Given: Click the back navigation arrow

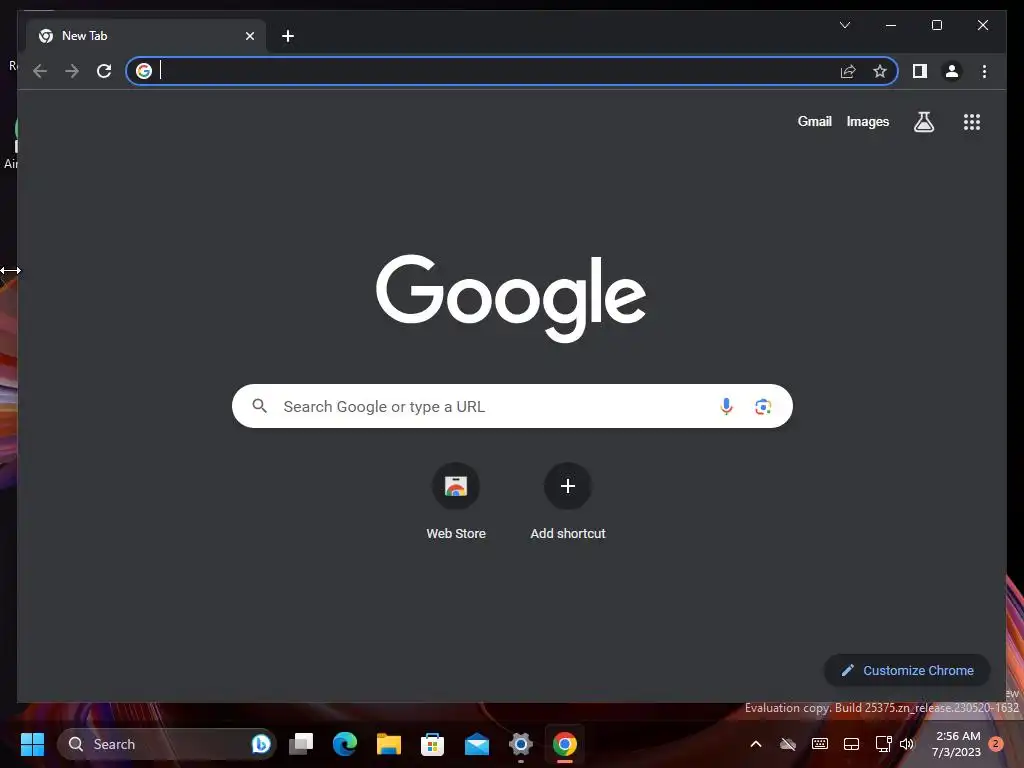Looking at the screenshot, I should coord(40,71).
